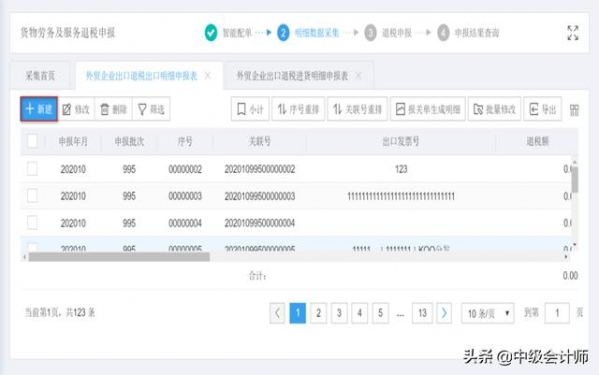Image resolution: width=599 pixels, height=375 pixels.
Task: Go to page 5
Action: 380,313
